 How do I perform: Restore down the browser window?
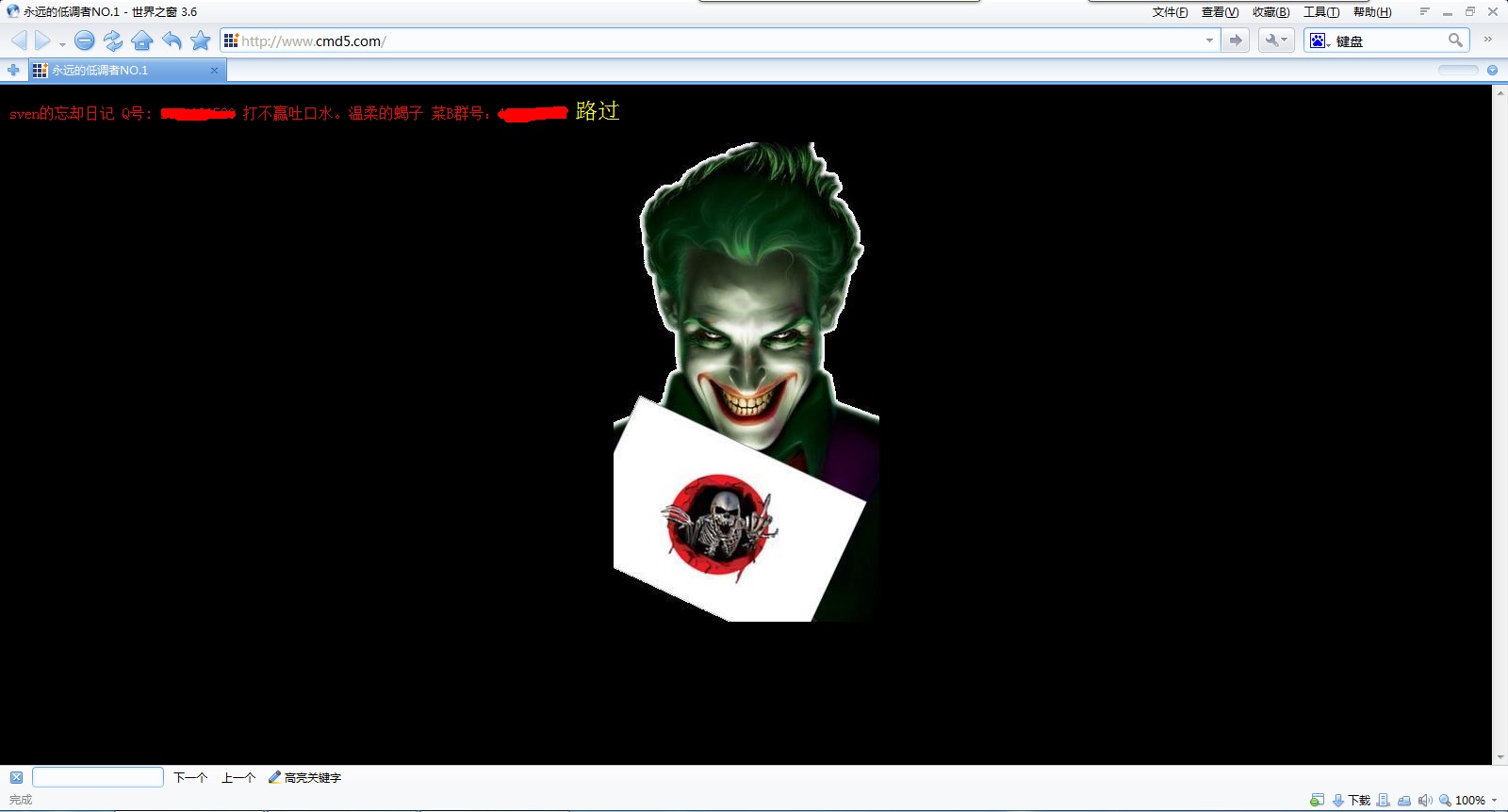(x=1469, y=11)
